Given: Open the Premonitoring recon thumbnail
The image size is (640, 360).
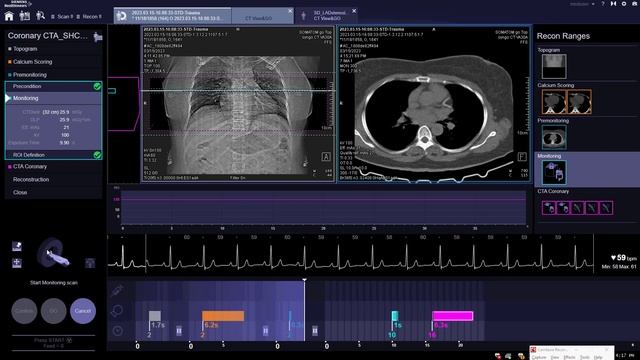Looking at the screenshot, I should (554, 138).
